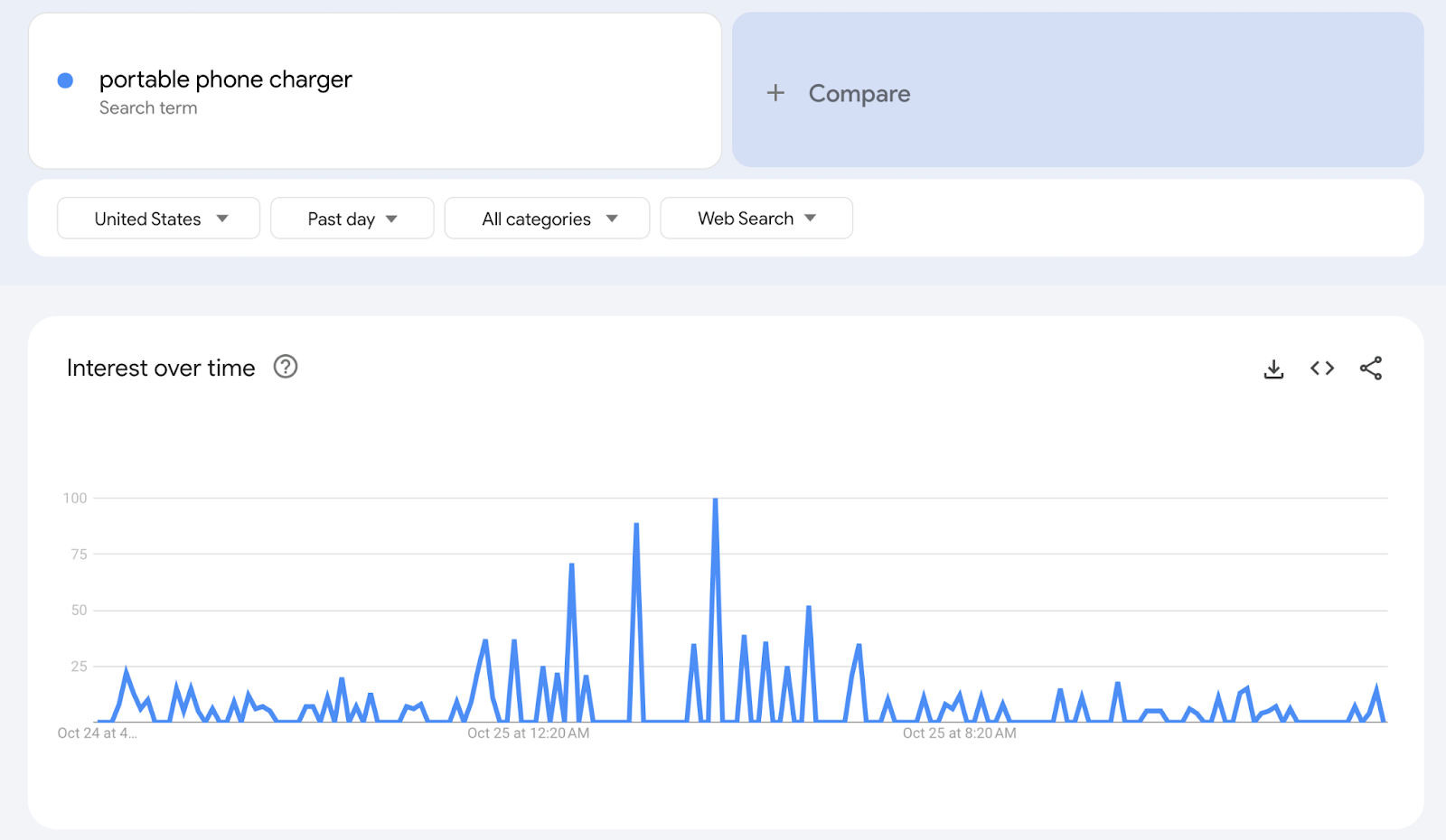This screenshot has width=1446, height=840.
Task: Download the interest over time data as CSV
Action: (x=1272, y=368)
